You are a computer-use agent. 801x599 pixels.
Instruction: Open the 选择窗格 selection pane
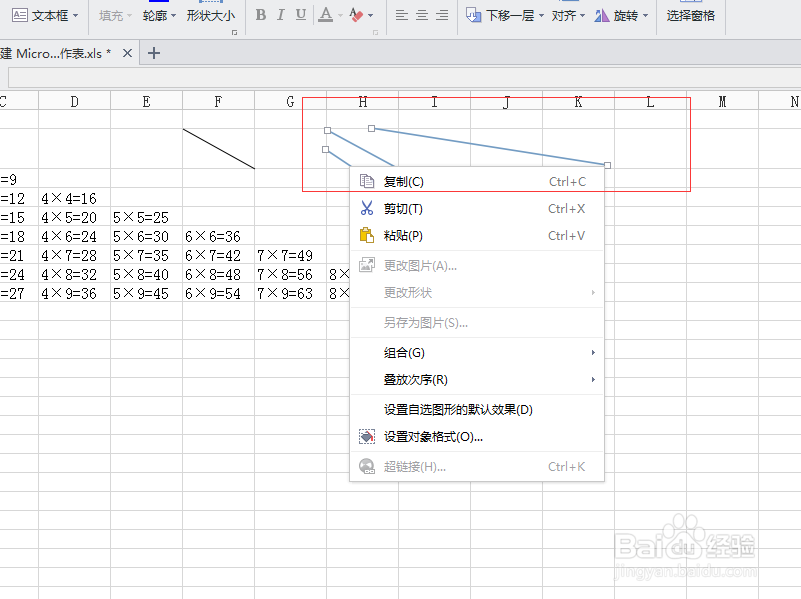[690, 15]
